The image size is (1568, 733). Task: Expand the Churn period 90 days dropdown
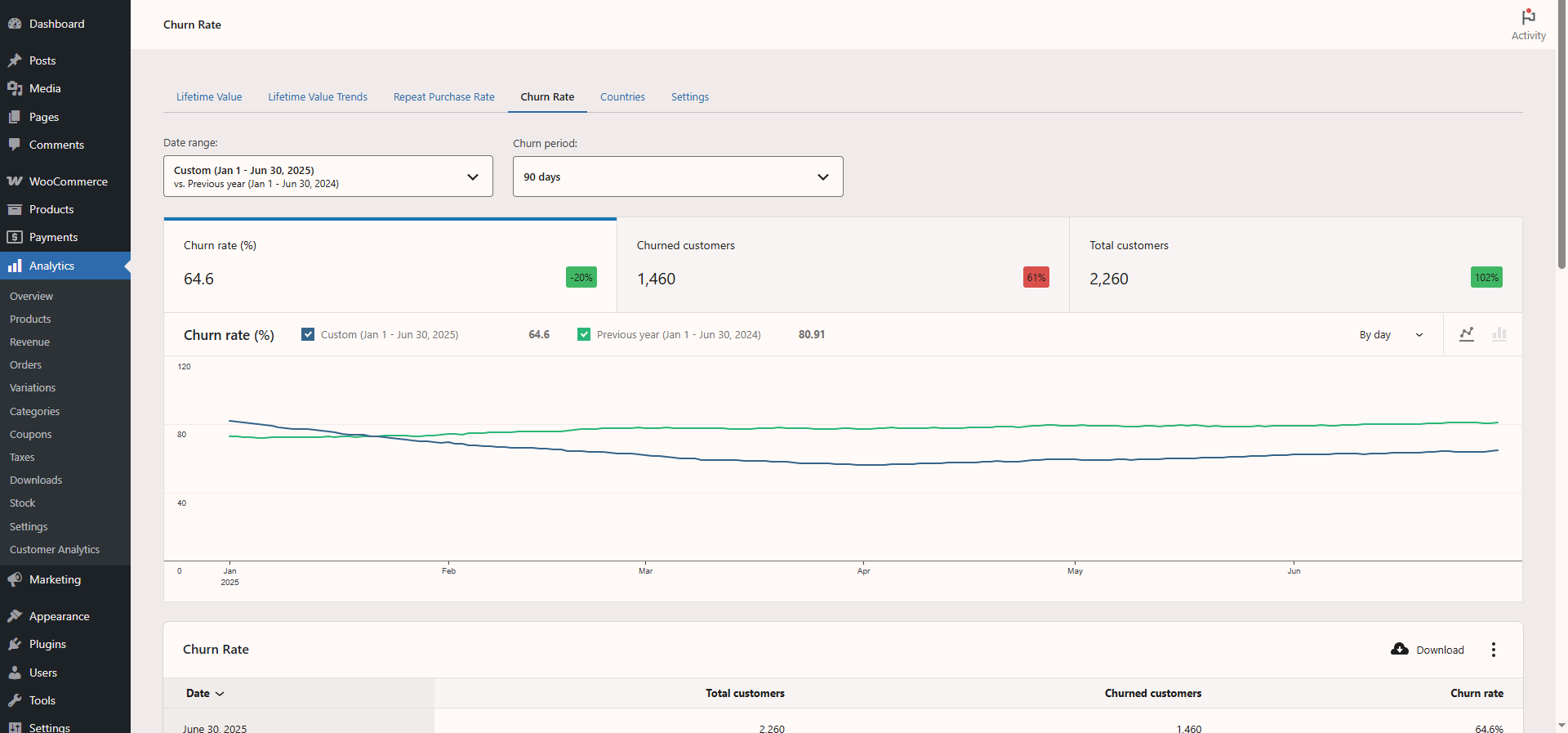click(678, 177)
